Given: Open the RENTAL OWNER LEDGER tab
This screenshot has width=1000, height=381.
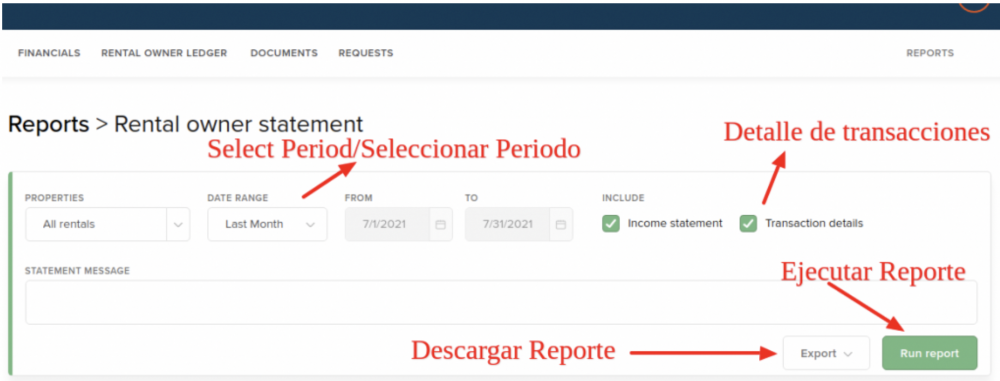Looking at the screenshot, I should [x=164, y=53].
